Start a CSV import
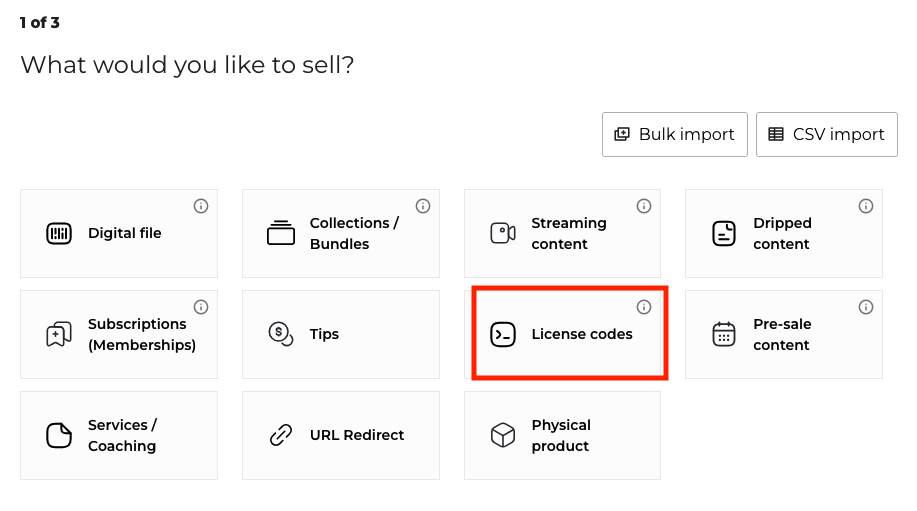This screenshot has height=511, width=917. [x=827, y=134]
